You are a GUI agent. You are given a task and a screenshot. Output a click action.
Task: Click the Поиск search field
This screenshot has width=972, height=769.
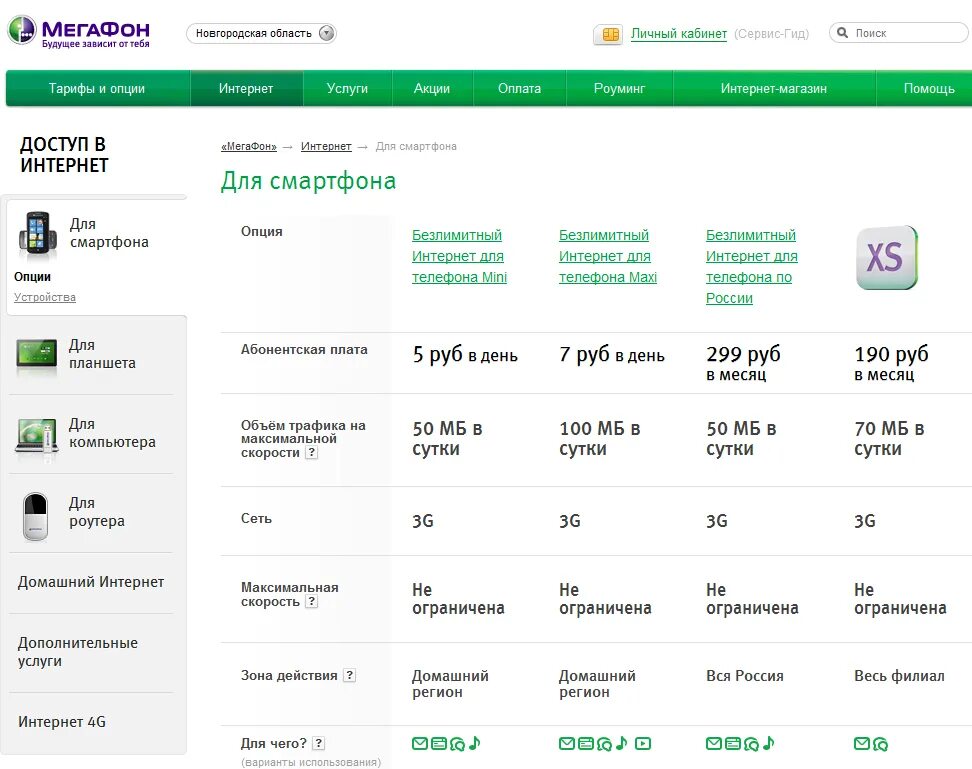coord(899,33)
